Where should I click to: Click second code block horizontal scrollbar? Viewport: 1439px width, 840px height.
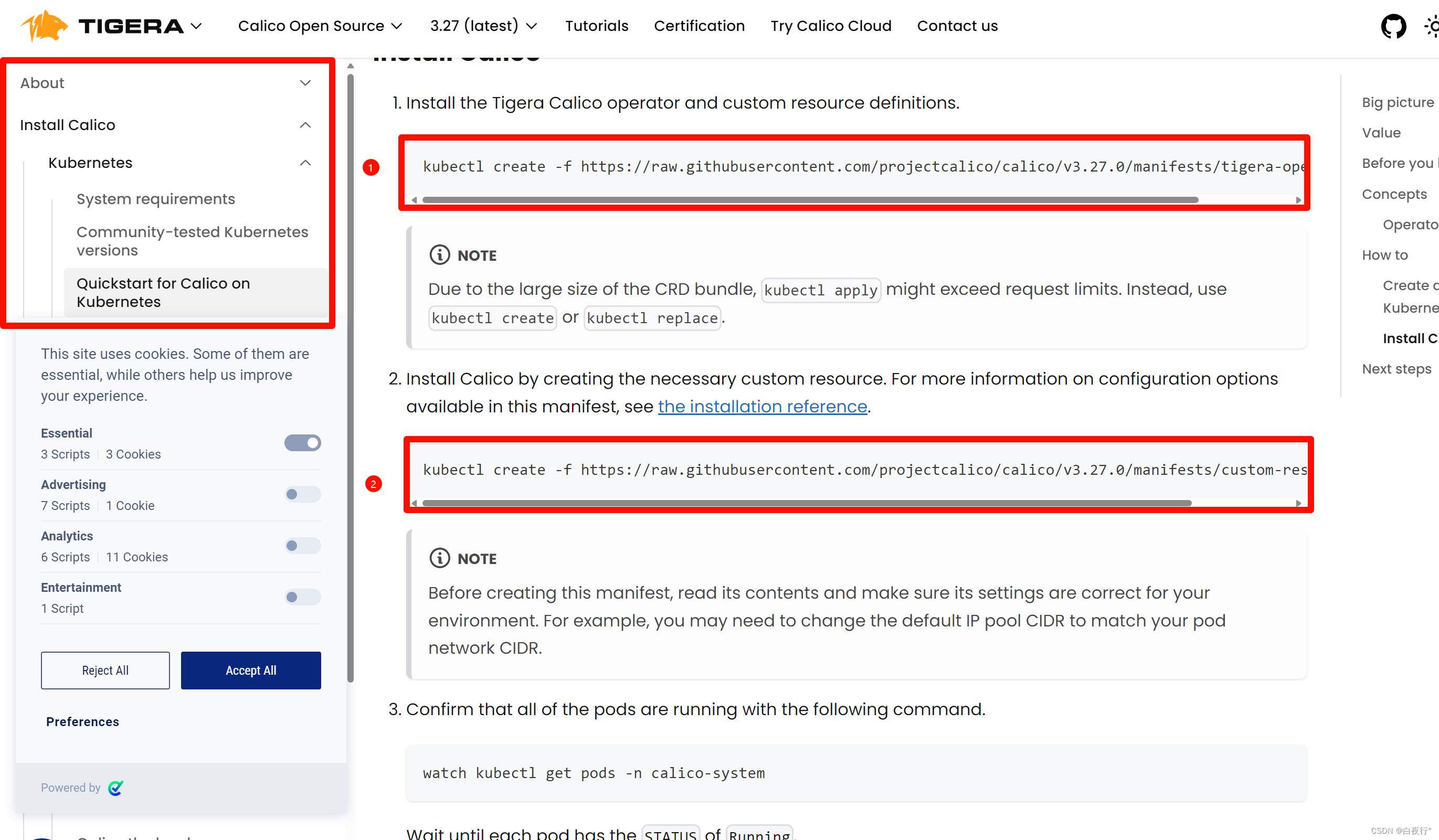tap(807, 503)
